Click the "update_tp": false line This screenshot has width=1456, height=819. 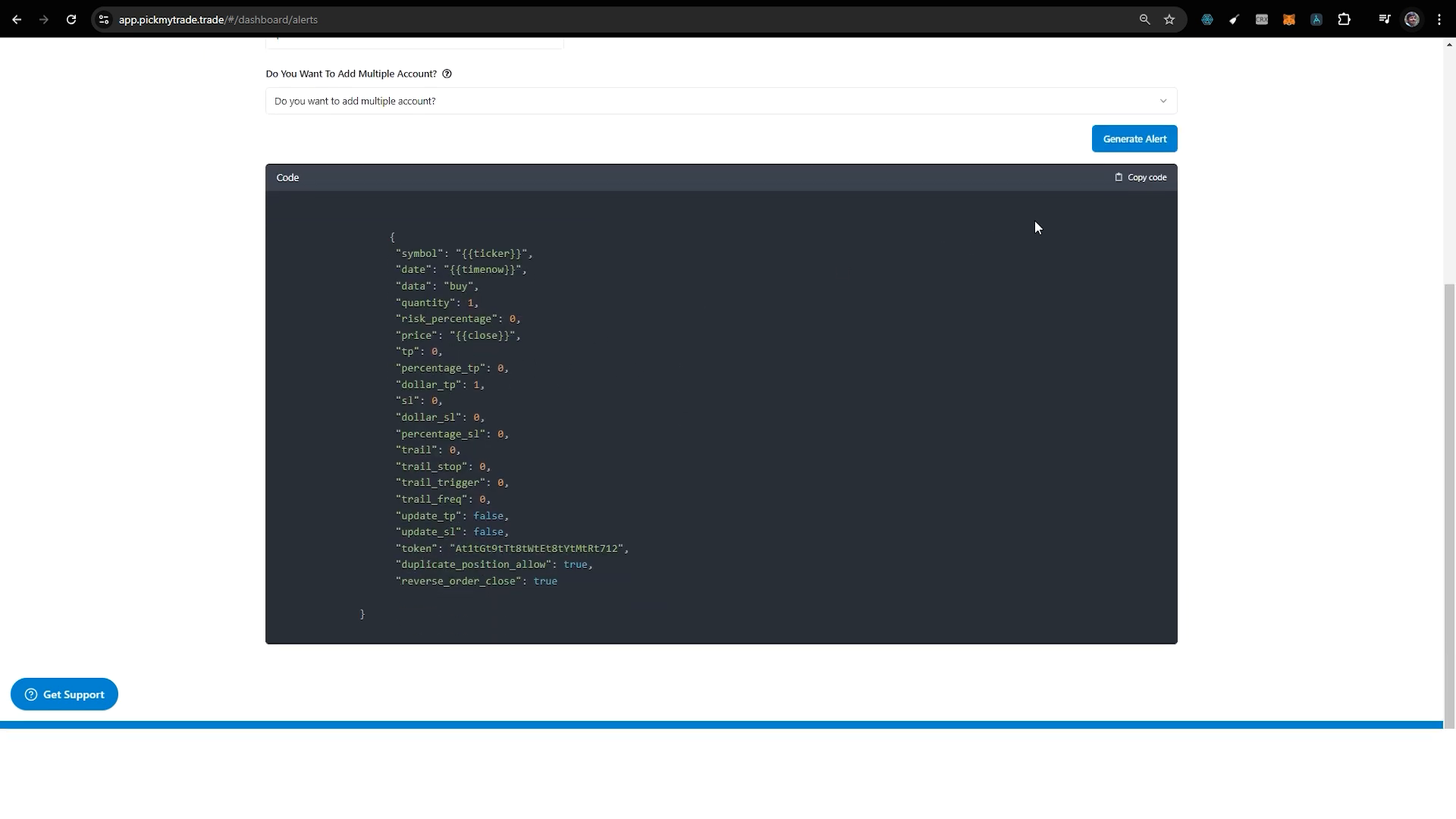pyautogui.click(x=452, y=516)
